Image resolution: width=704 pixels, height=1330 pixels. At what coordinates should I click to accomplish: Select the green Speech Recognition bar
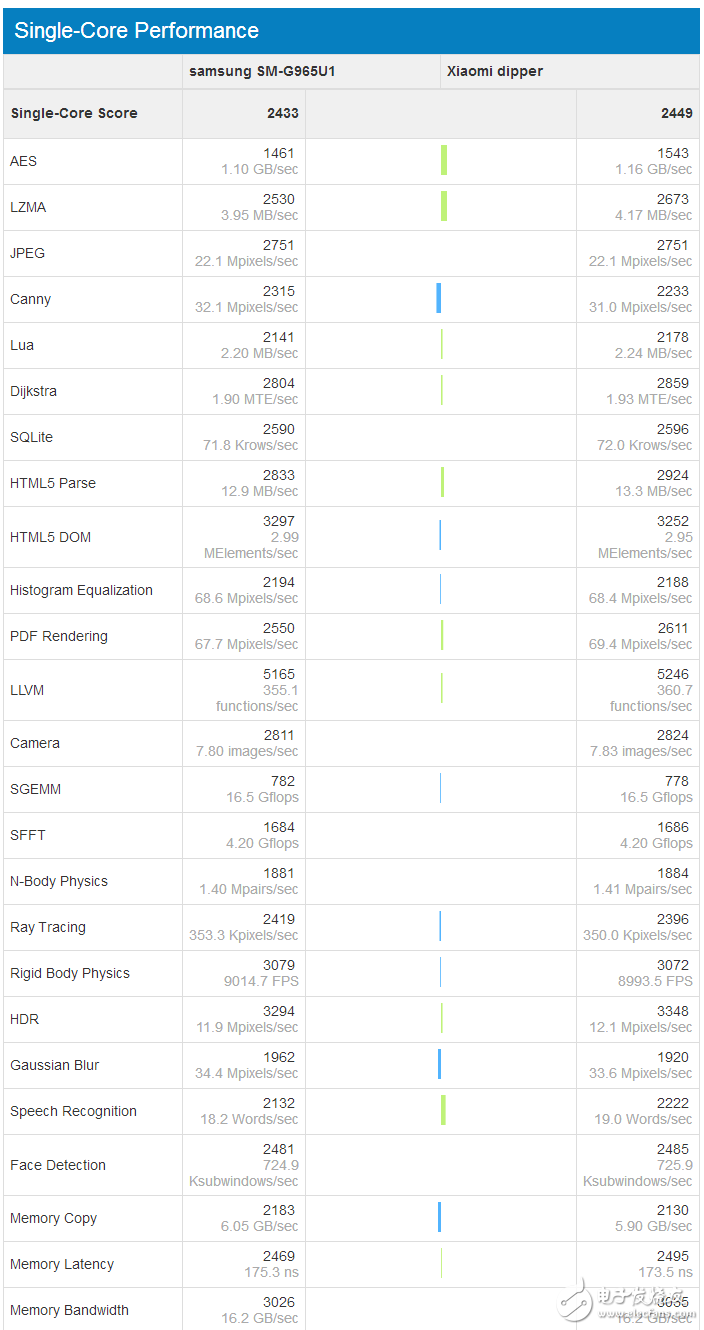(443, 1110)
